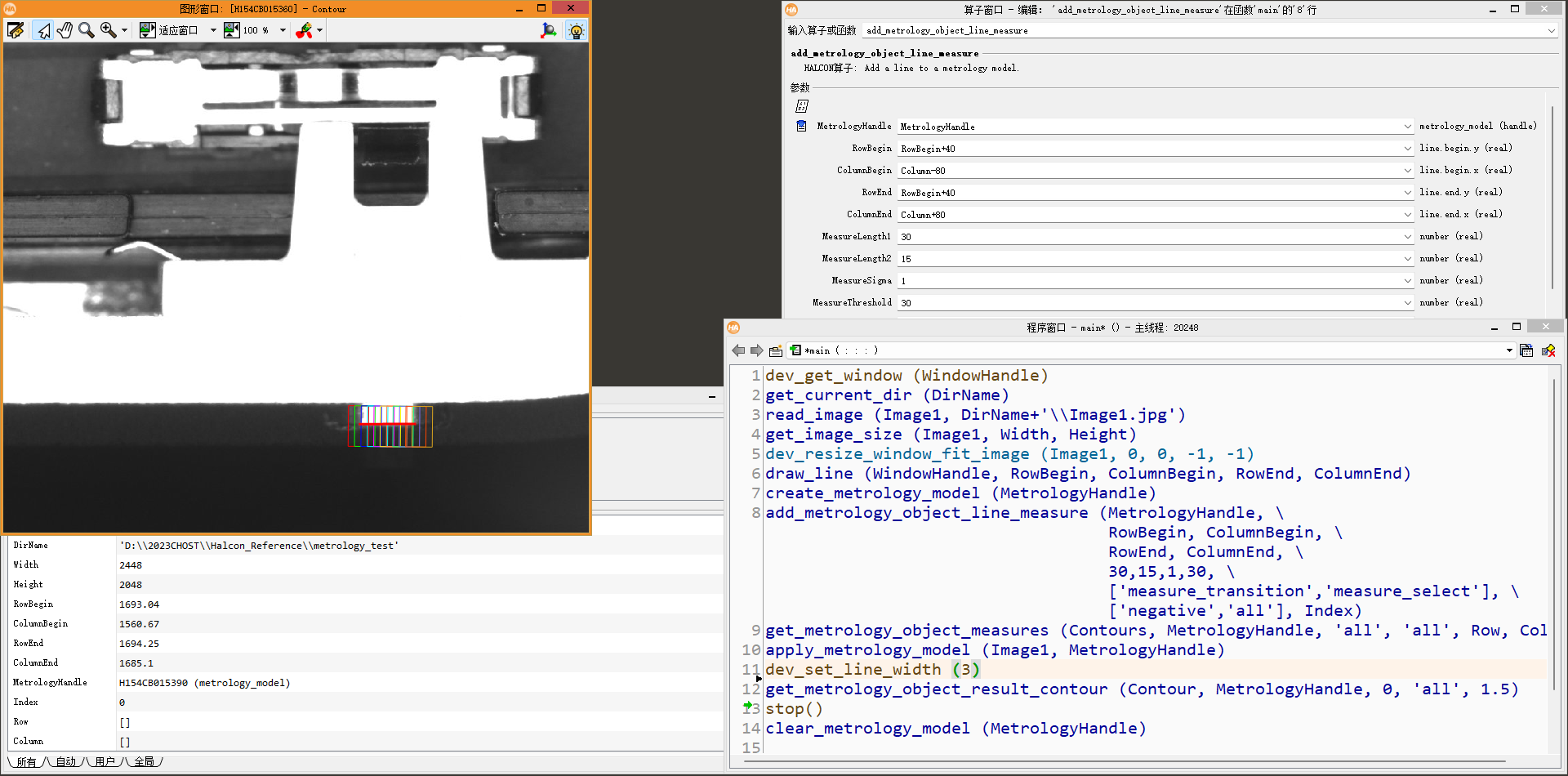The image size is (1568, 776).
Task: Expand ColumnBegin parameter dropdown
Action: (x=1407, y=171)
